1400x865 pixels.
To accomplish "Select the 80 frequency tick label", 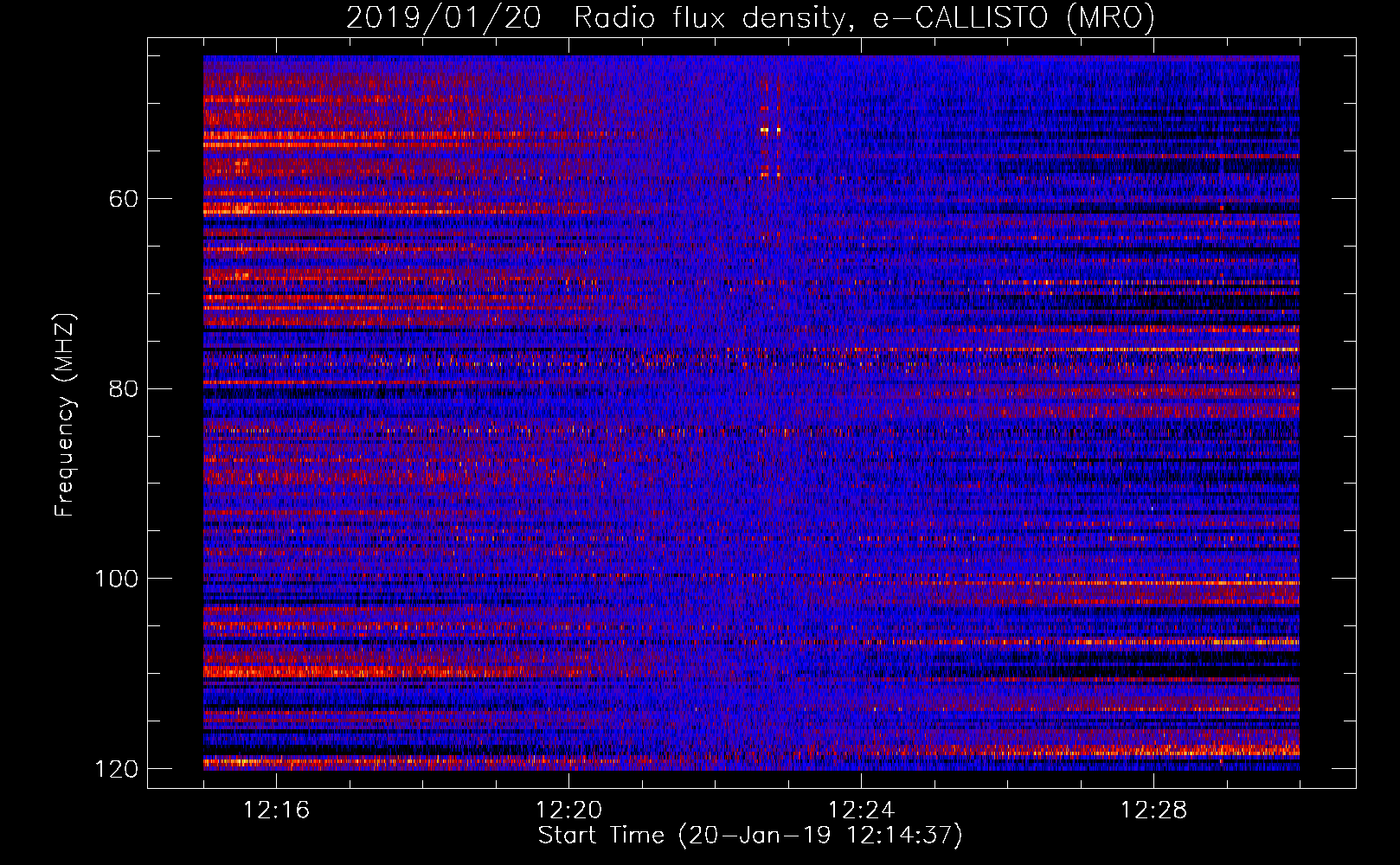I will pyautogui.click(x=124, y=388).
